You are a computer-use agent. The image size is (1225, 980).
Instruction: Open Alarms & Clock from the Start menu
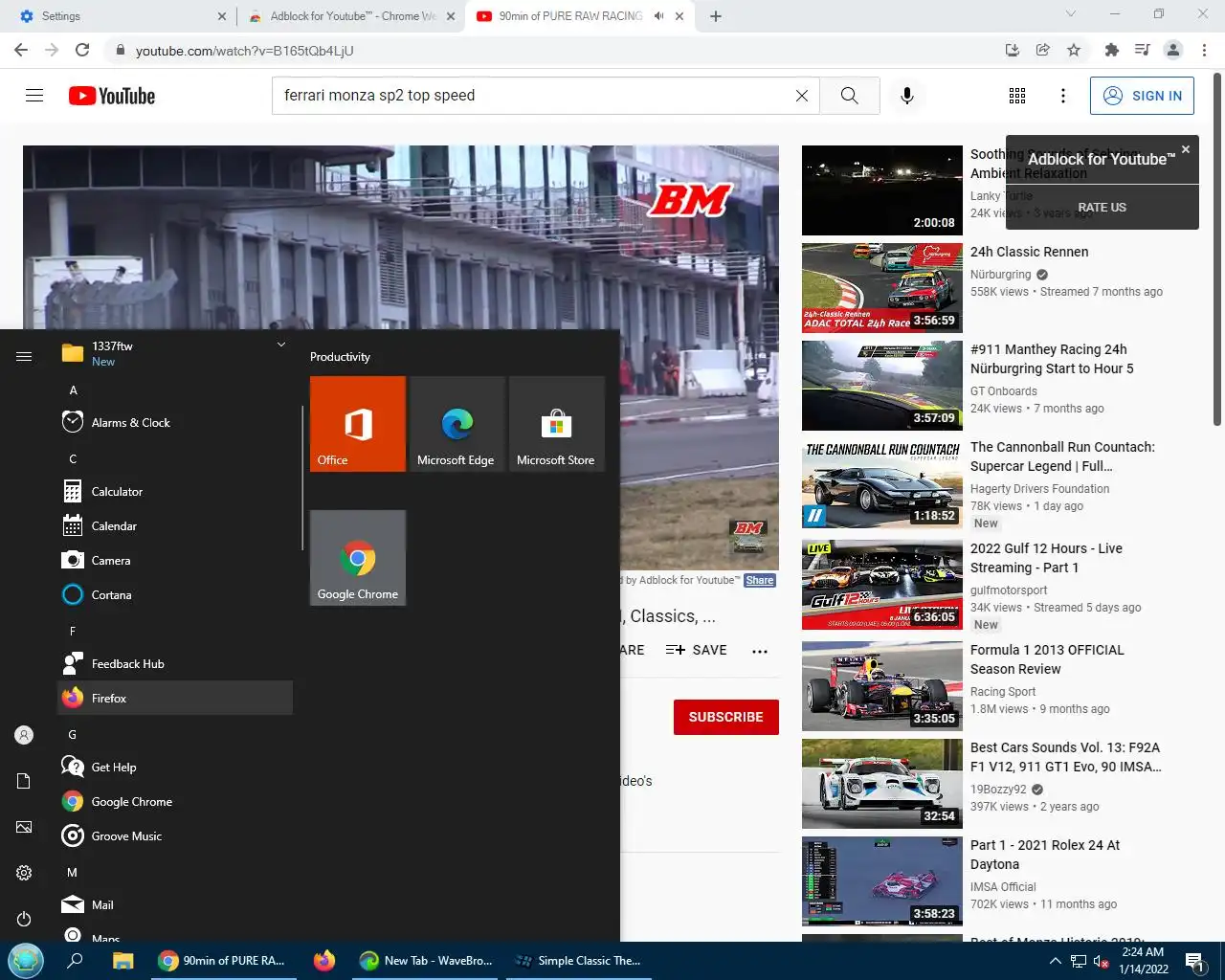pos(175,422)
